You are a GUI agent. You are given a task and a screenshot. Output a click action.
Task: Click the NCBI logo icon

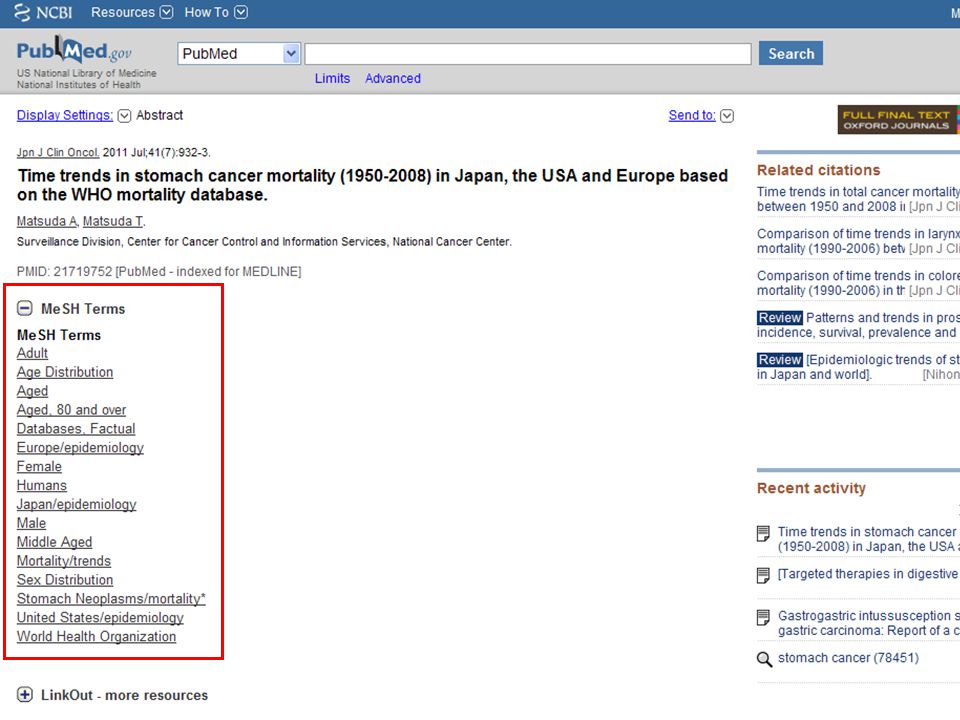point(22,12)
